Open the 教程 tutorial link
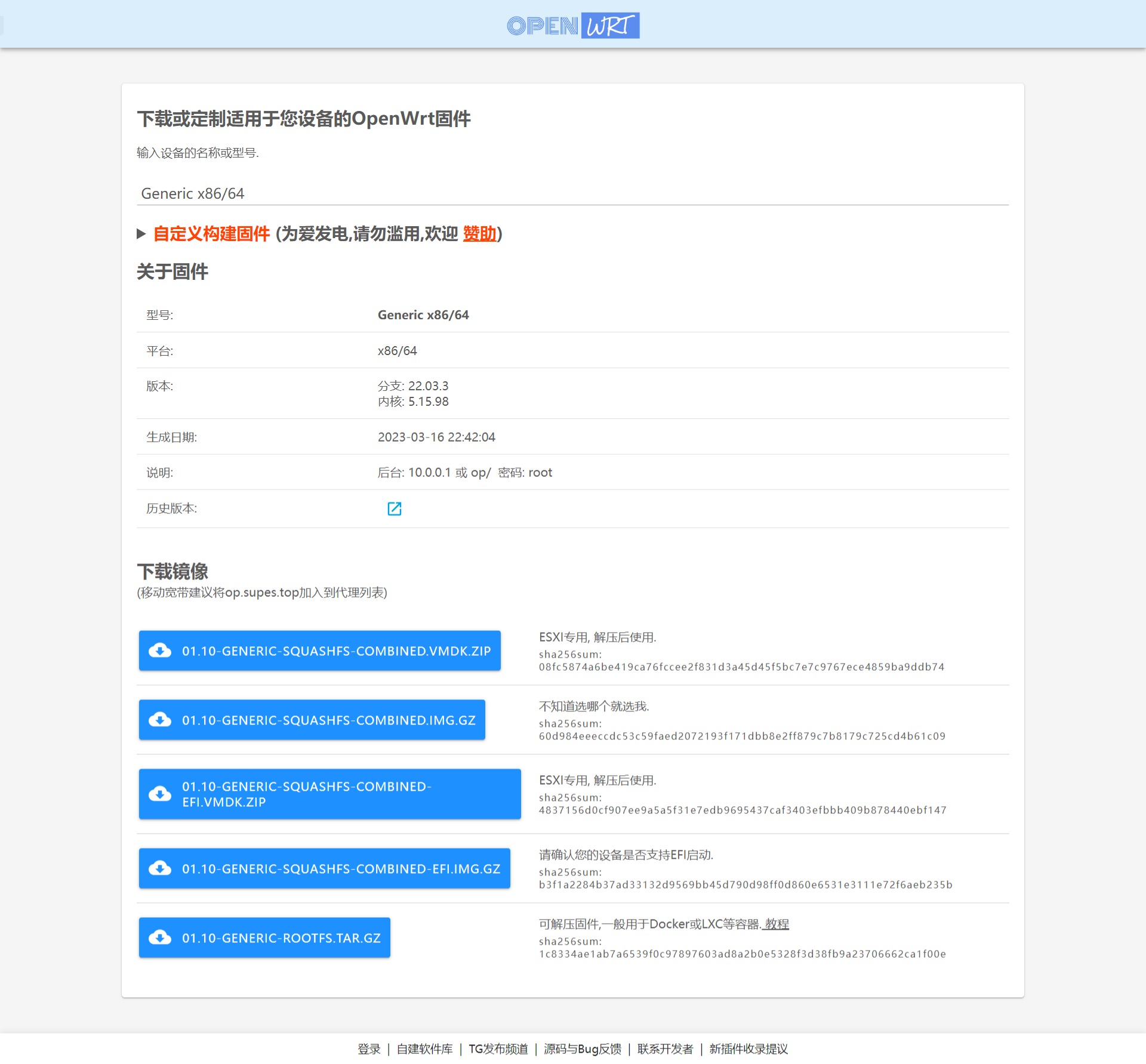Screen dimensions: 1146x1064 click(x=777, y=924)
